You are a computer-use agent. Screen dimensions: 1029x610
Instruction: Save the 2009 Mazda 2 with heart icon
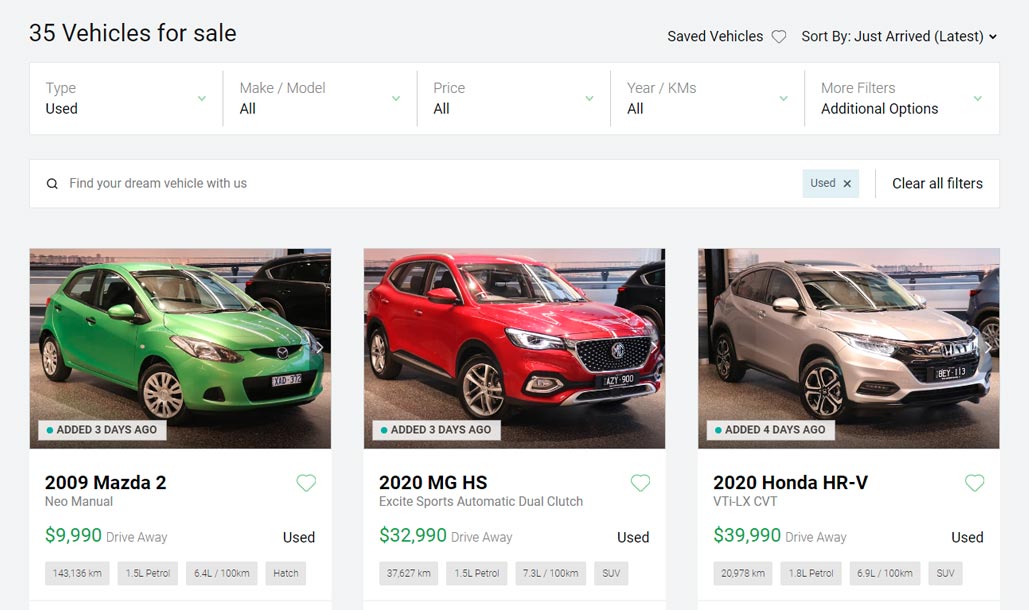(306, 483)
